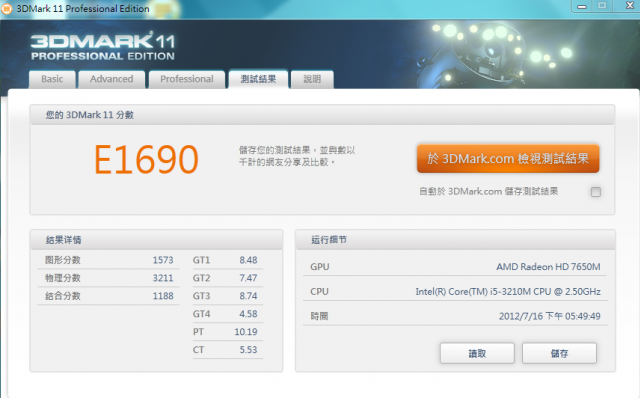Click the GT2 value 7.47
Viewport: 640px width, 398px height.
(248, 278)
